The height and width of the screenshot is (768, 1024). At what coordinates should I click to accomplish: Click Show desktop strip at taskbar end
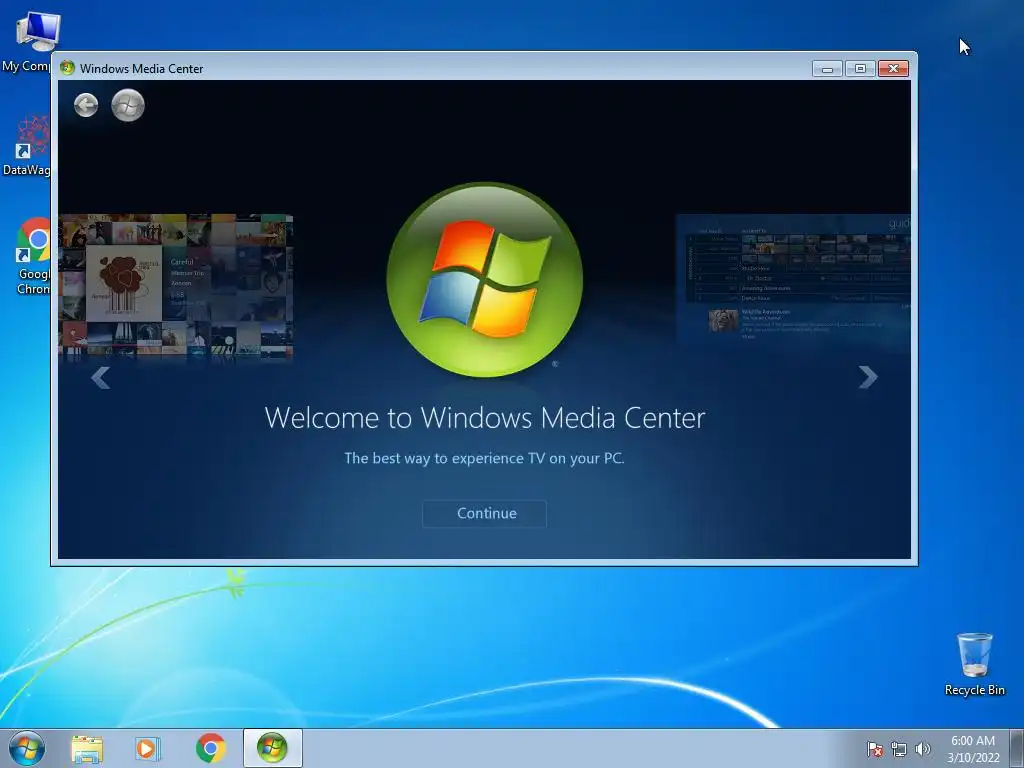(x=1017, y=748)
